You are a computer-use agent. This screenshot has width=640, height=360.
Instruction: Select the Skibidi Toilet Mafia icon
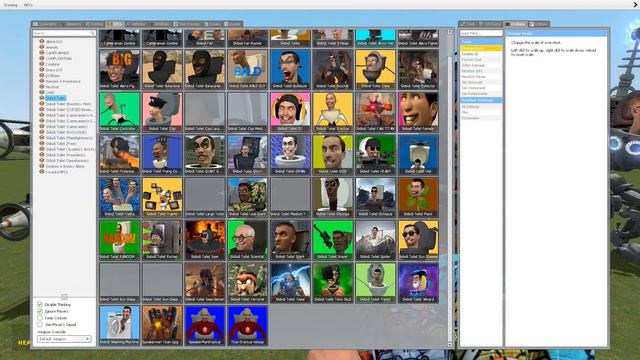120,198
